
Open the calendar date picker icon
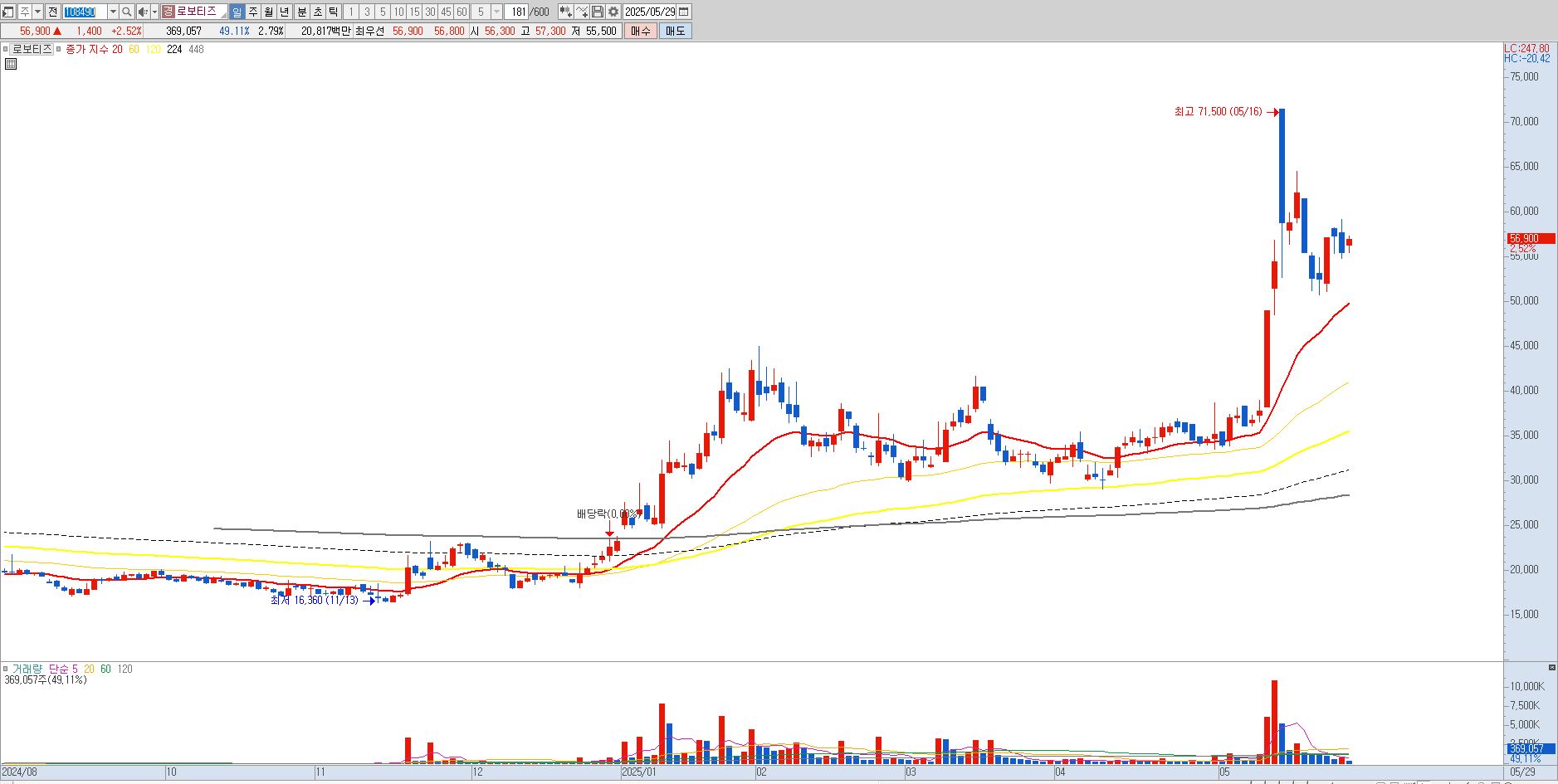pyautogui.click(x=683, y=12)
